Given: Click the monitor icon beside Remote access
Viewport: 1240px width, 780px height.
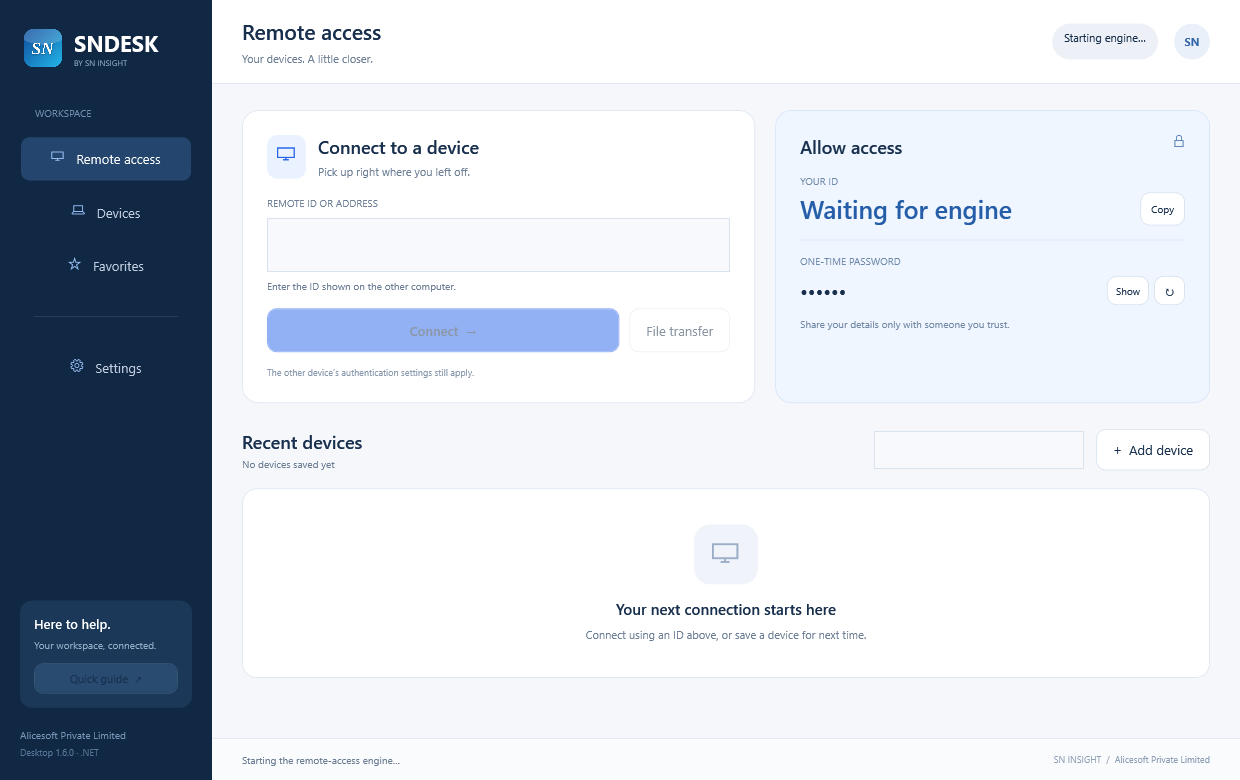Looking at the screenshot, I should (57, 157).
